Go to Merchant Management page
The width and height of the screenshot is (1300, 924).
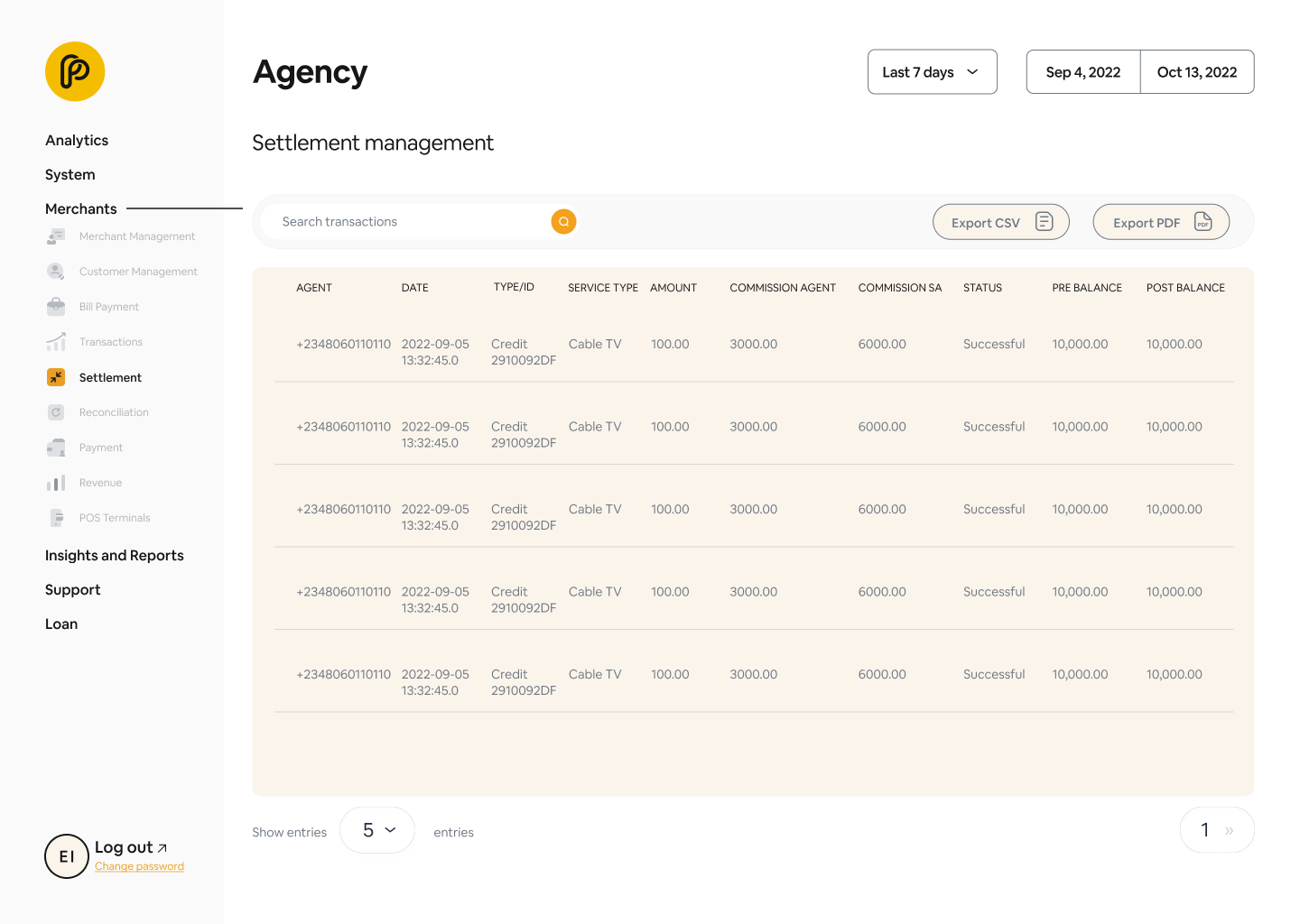coord(137,236)
